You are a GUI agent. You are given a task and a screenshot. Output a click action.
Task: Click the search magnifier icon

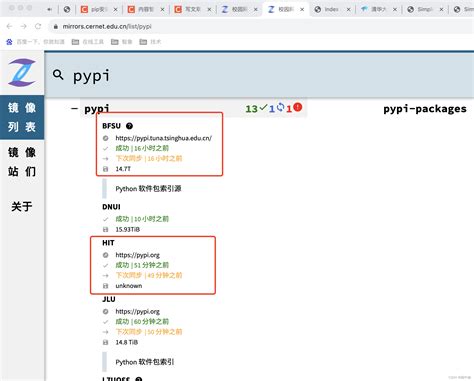tap(58, 75)
